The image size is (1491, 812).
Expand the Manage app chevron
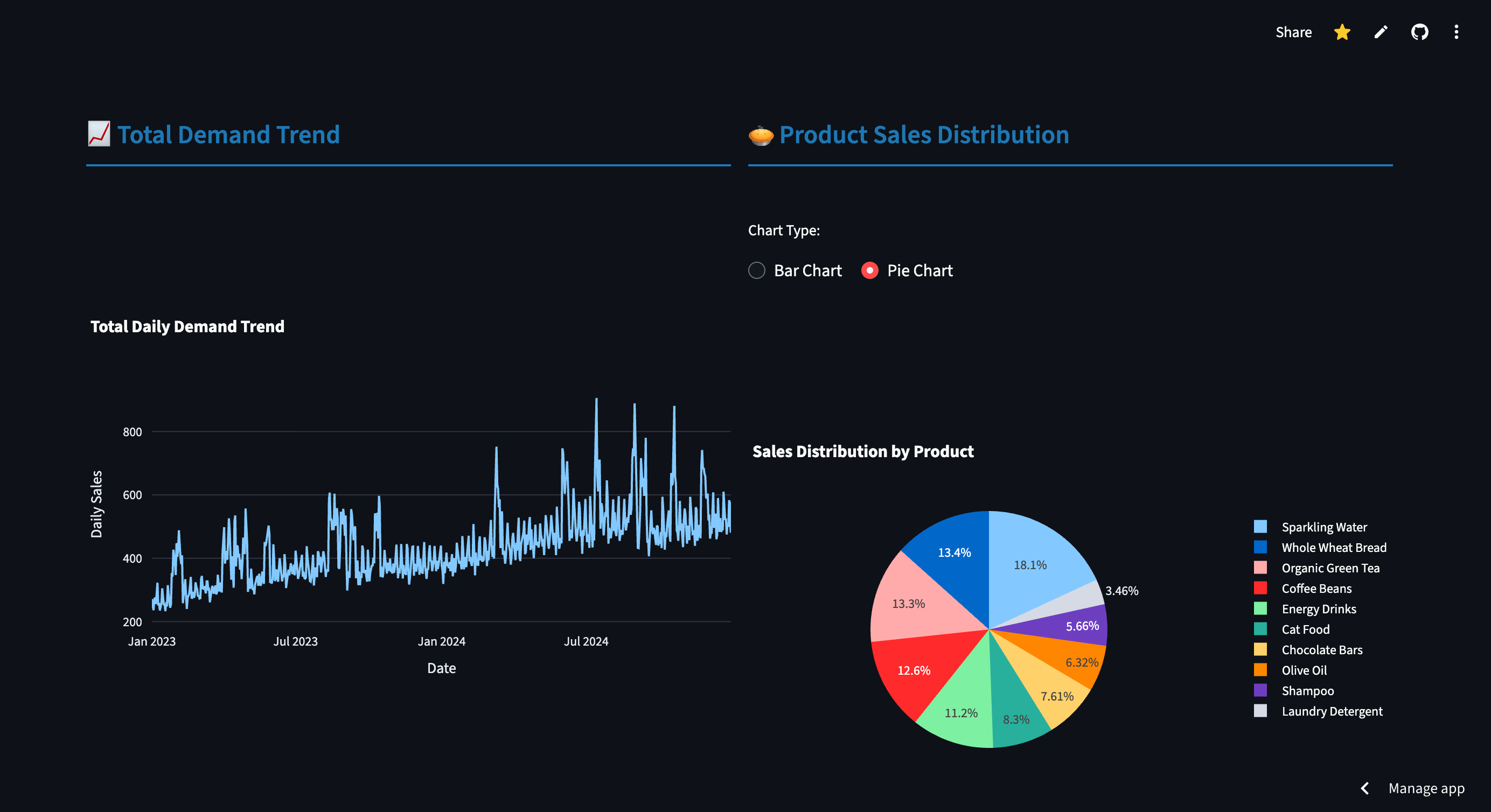[x=1365, y=788]
